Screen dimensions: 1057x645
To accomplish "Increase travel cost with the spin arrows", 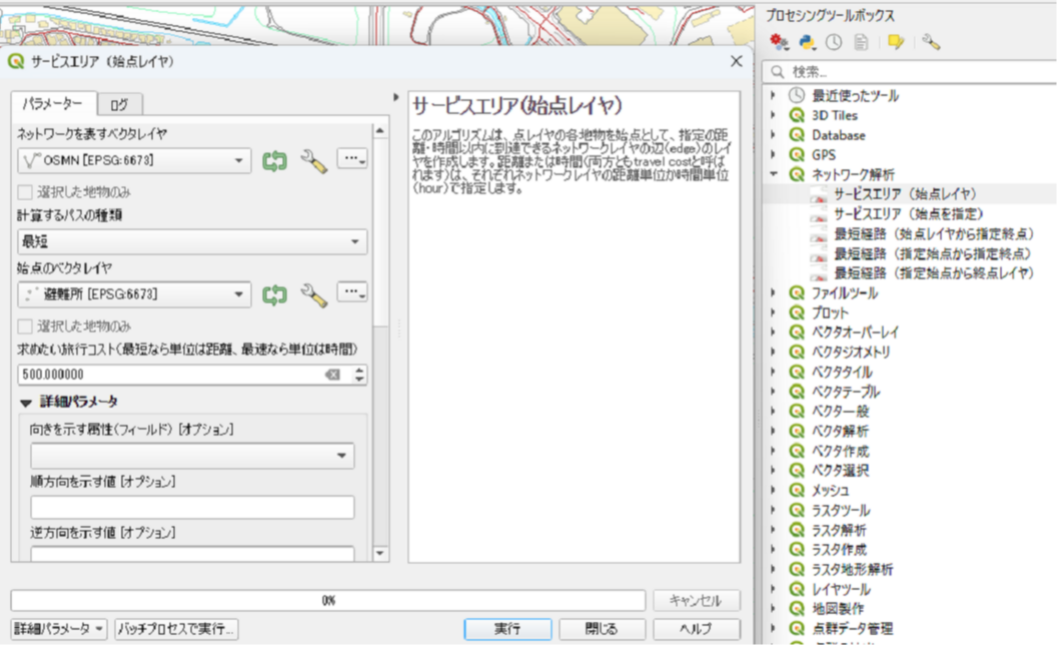I will pyautogui.click(x=359, y=370).
